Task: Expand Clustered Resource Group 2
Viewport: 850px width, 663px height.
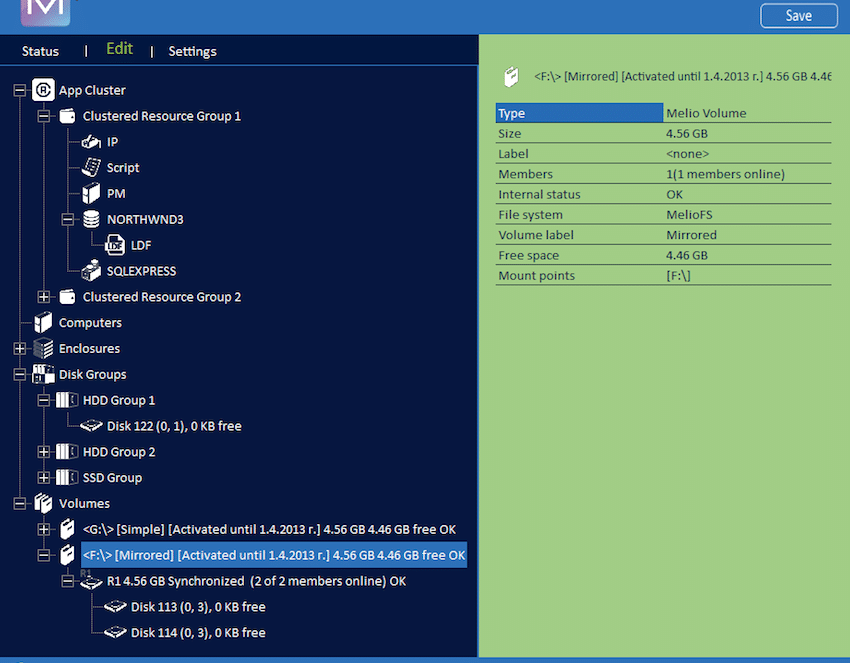Action: 43,297
